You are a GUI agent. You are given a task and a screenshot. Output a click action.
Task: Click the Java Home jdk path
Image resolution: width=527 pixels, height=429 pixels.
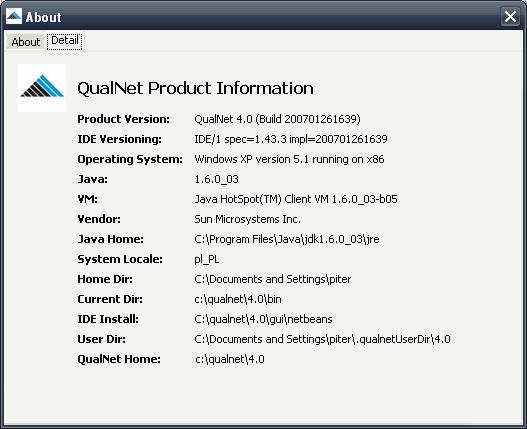287,239
